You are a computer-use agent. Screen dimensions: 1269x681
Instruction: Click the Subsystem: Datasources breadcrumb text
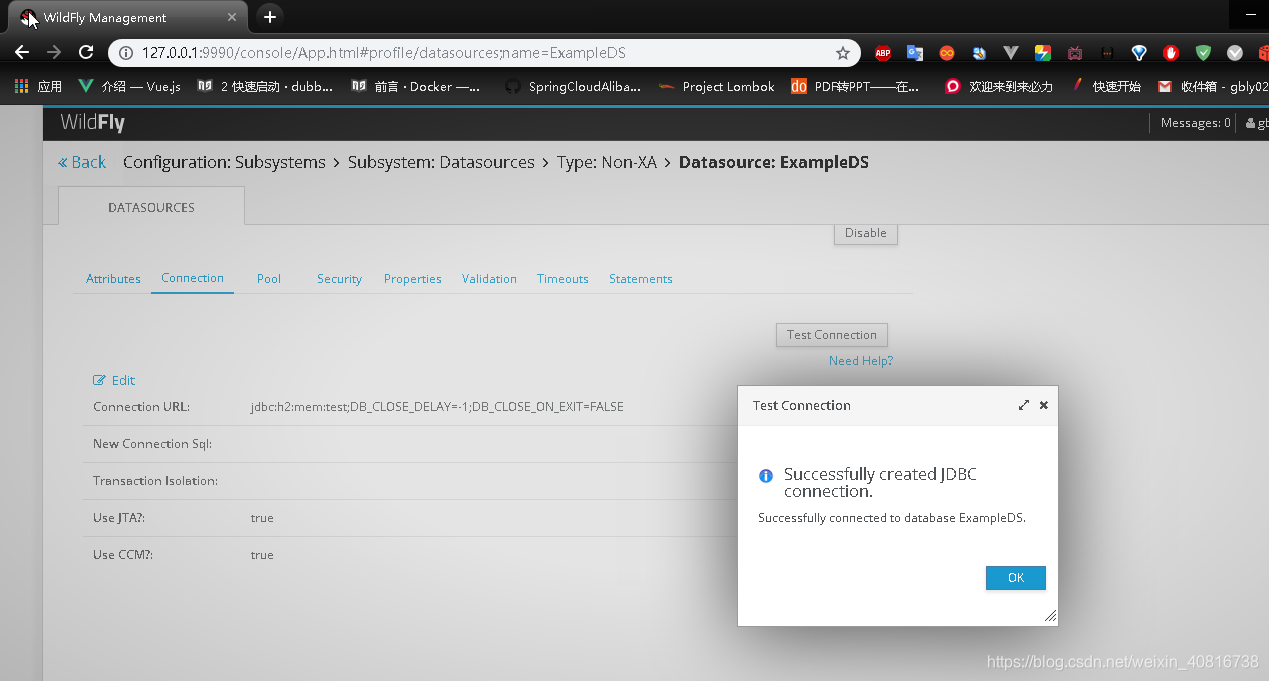click(441, 162)
